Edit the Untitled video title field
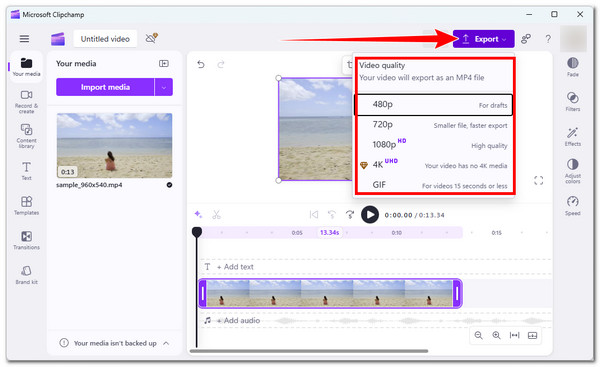Image resolution: width=600 pixels, height=367 pixels. point(105,39)
